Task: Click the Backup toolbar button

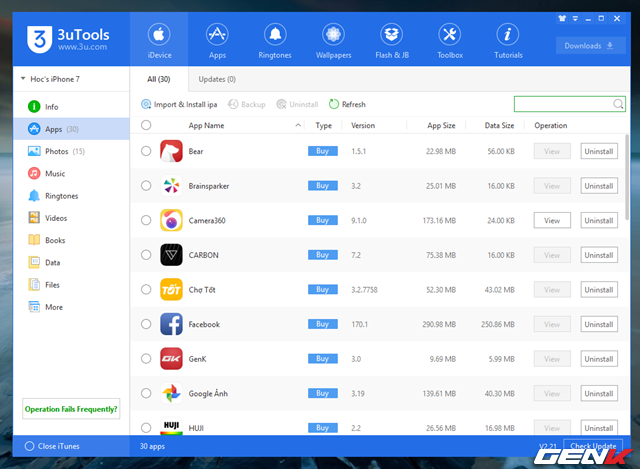Action: click(x=247, y=104)
